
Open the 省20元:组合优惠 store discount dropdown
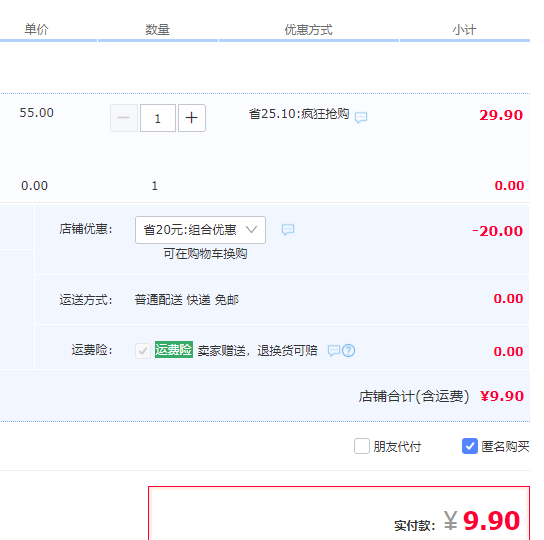[200, 230]
